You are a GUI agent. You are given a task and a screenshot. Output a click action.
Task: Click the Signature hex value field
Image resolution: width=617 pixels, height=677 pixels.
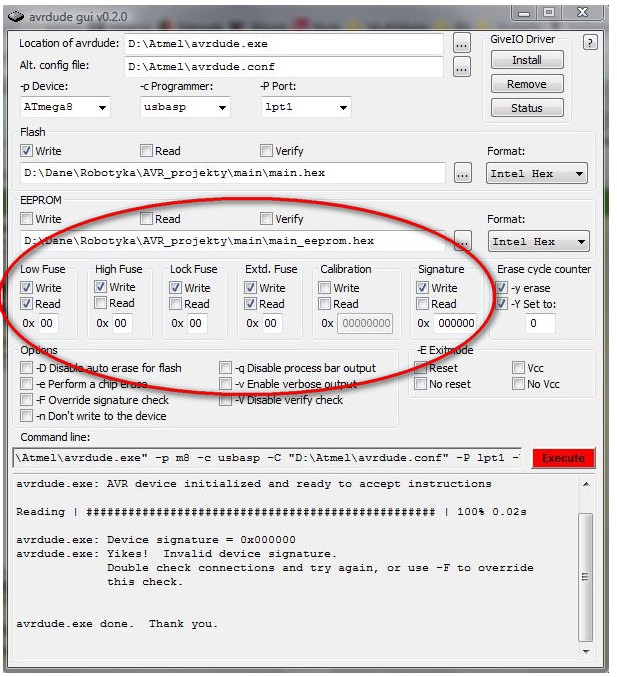point(455,323)
